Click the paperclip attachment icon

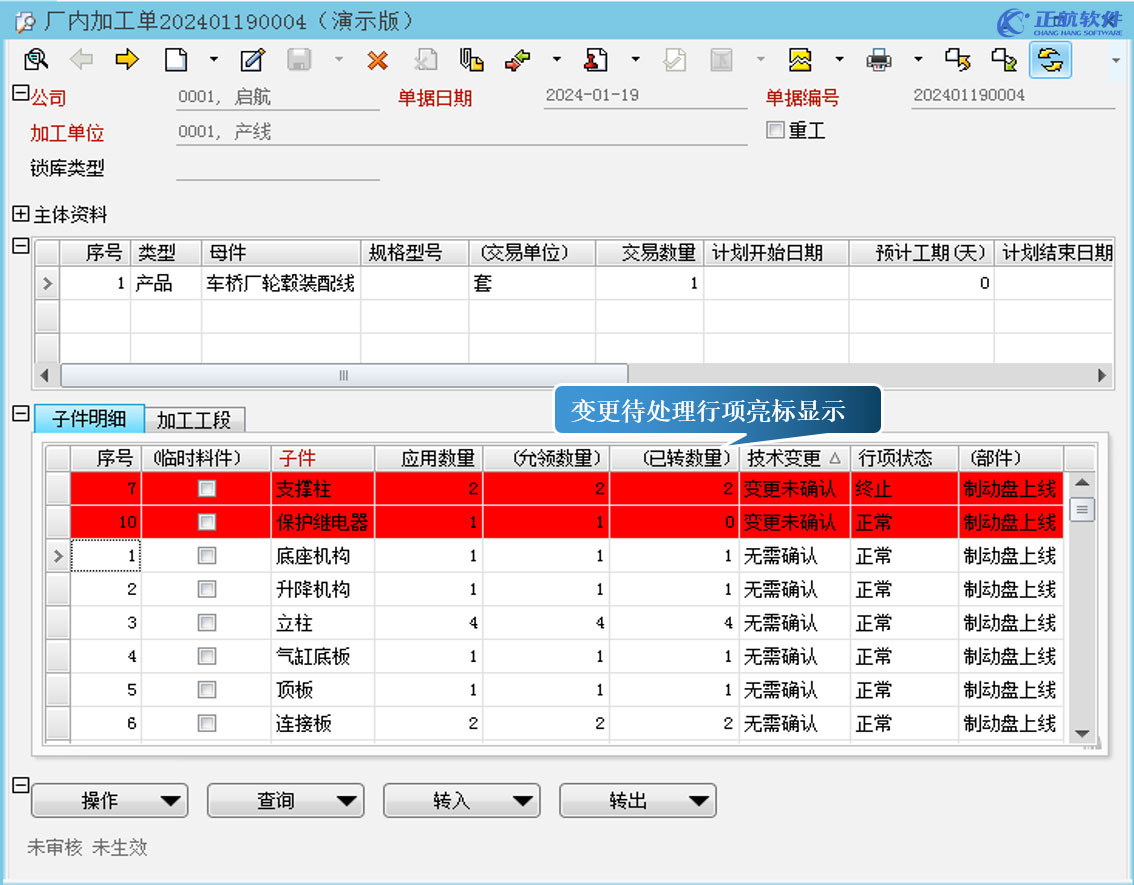[472, 59]
